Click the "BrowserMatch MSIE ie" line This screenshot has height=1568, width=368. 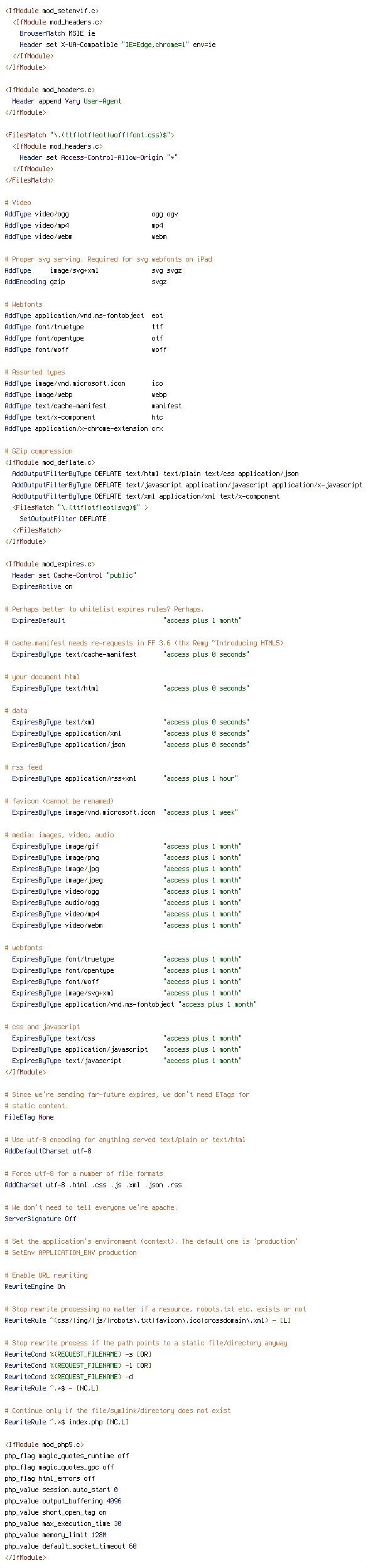[58, 33]
